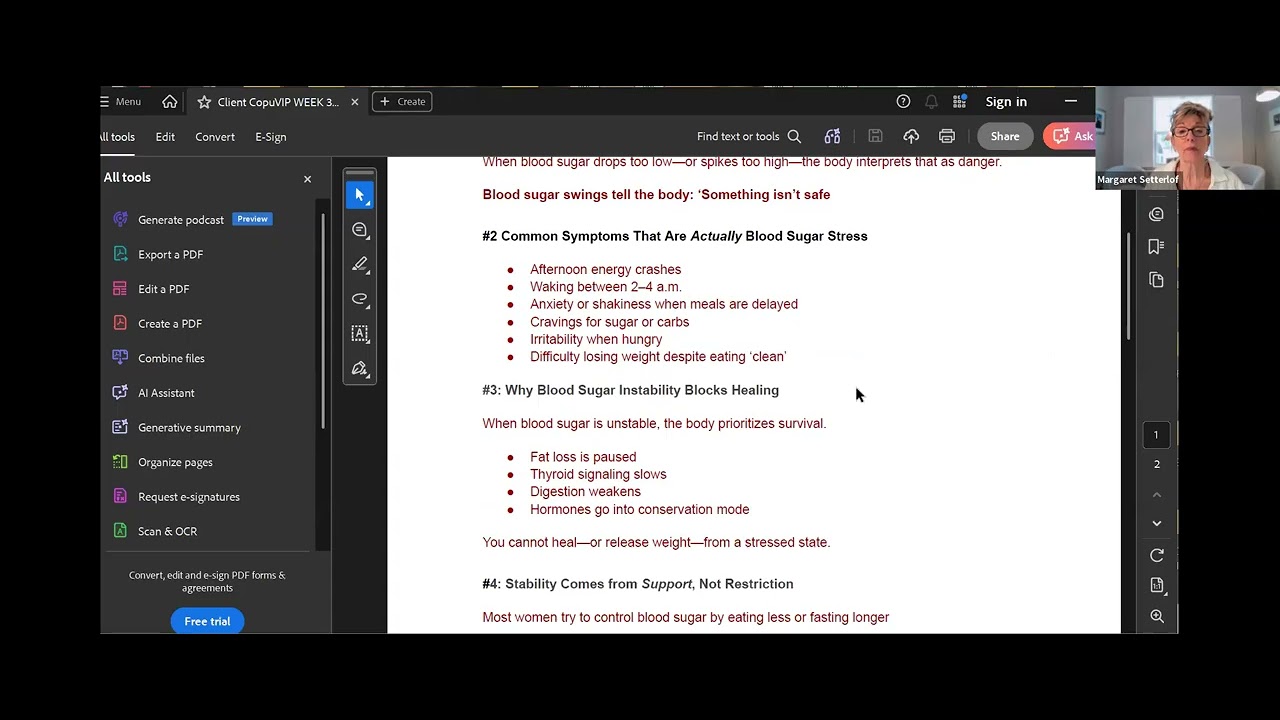Viewport: 1280px width, 720px height.
Task: Go to previous page with up chevron
Action: (x=1157, y=495)
